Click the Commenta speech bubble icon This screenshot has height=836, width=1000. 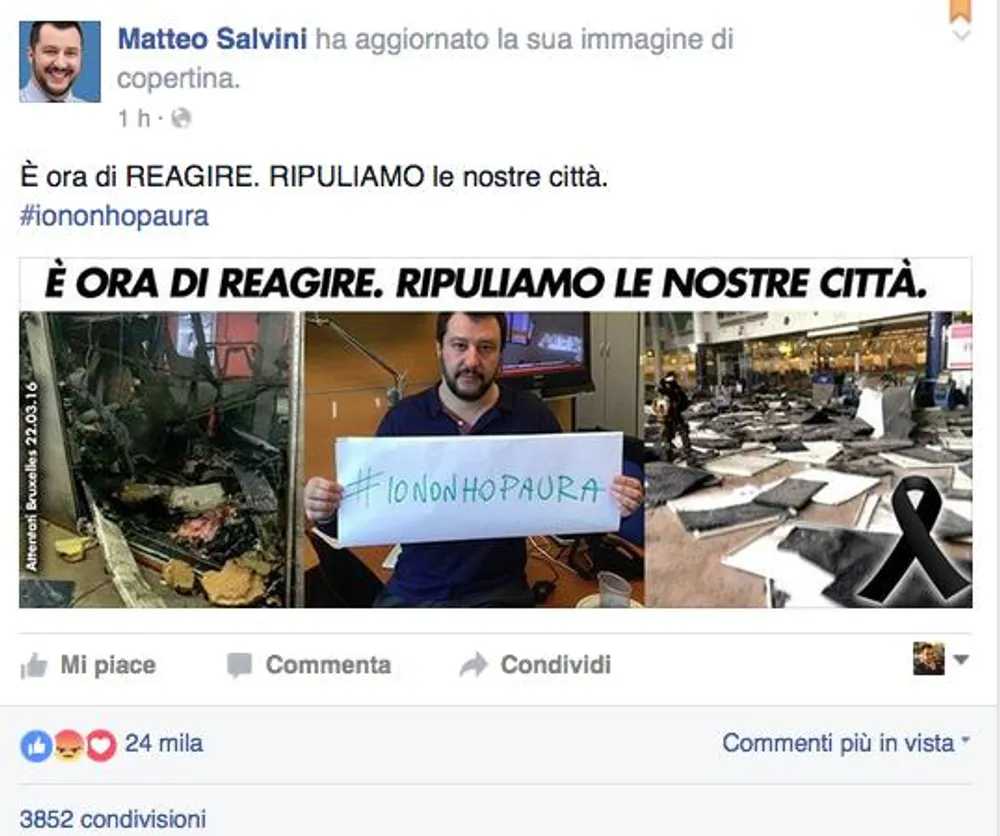(x=239, y=666)
